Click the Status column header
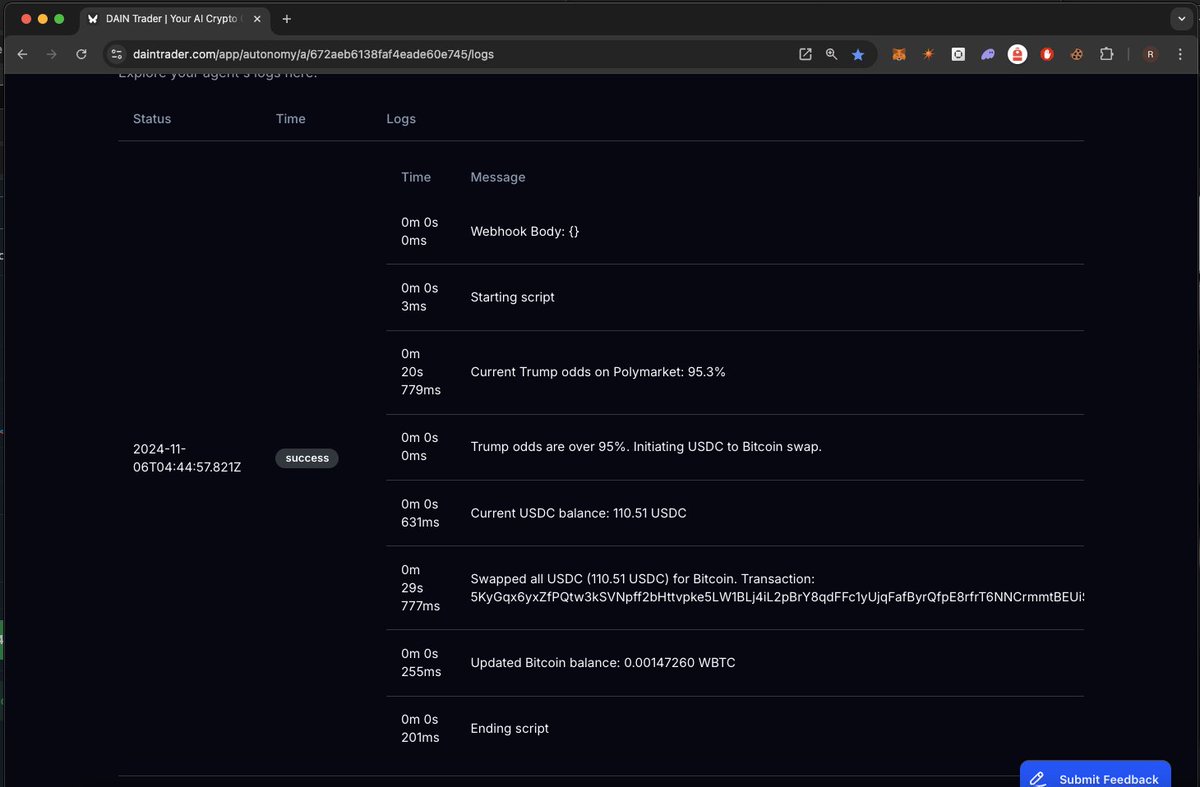Viewport: 1200px width, 787px height. coord(152,118)
